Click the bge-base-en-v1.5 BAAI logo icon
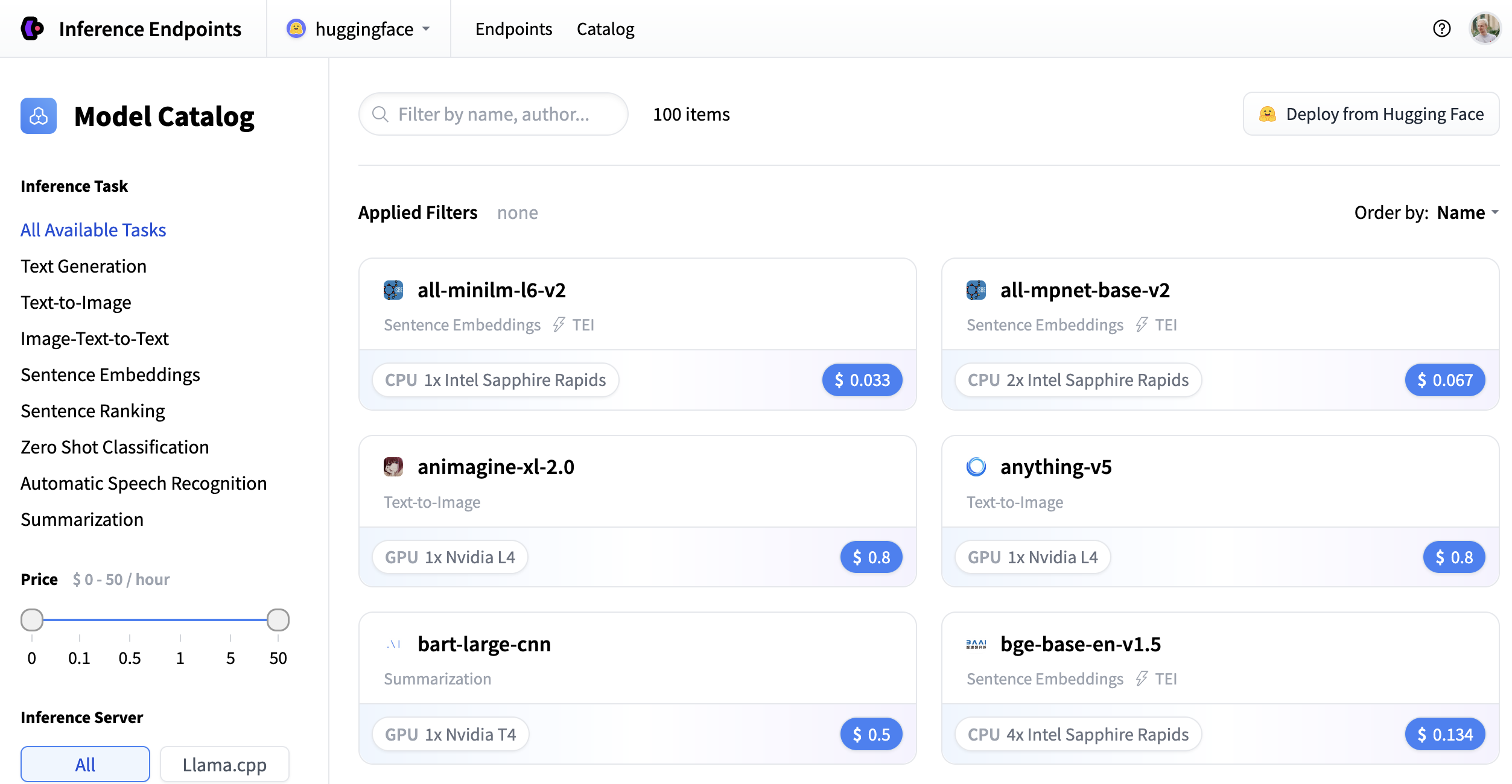The image size is (1512, 784). tap(976, 644)
